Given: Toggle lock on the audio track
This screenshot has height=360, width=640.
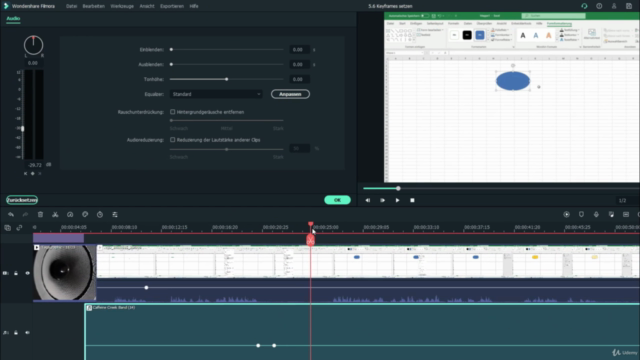Looking at the screenshot, I should [16, 333].
